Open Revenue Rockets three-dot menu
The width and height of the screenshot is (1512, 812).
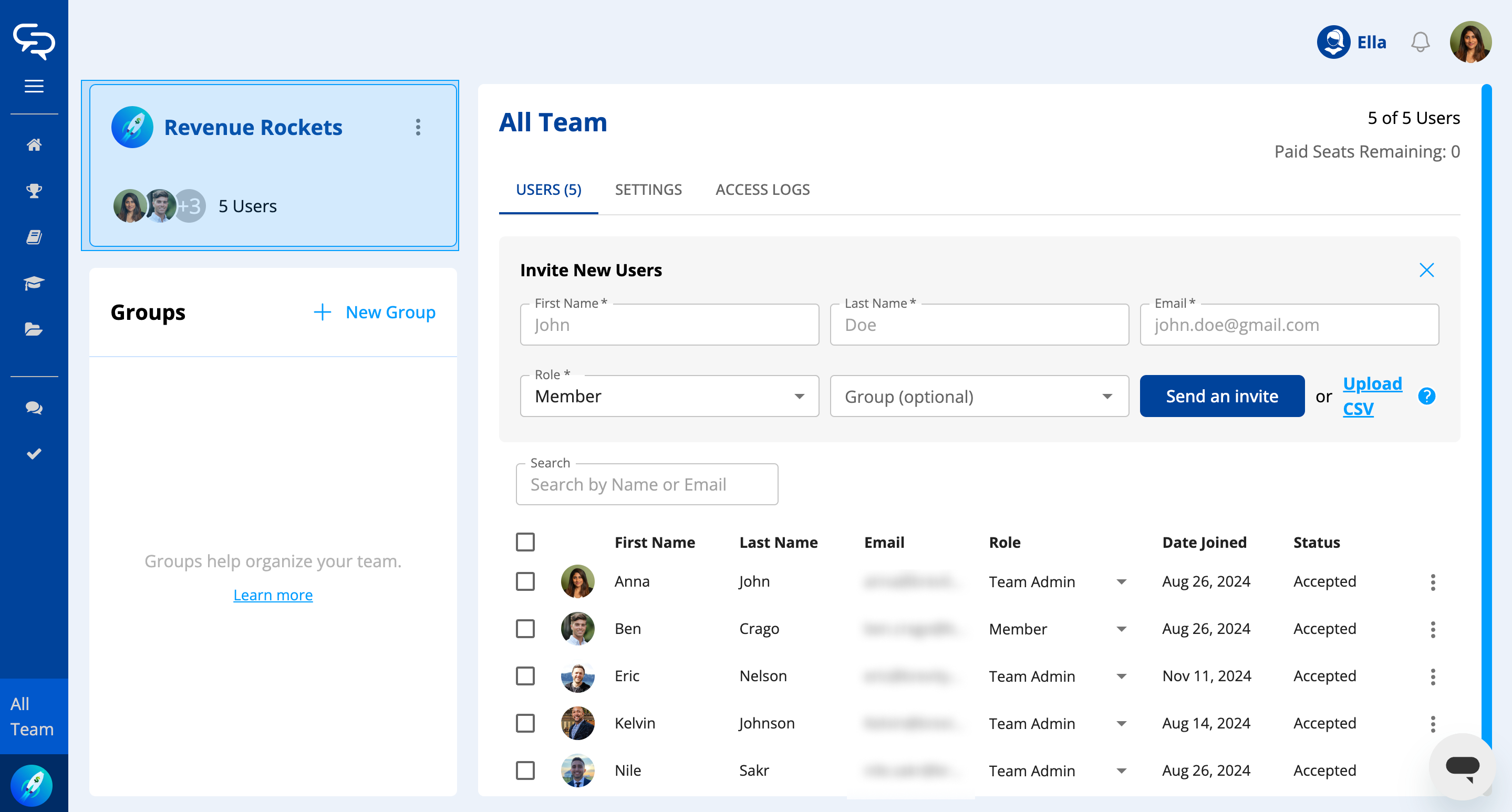coord(418,127)
